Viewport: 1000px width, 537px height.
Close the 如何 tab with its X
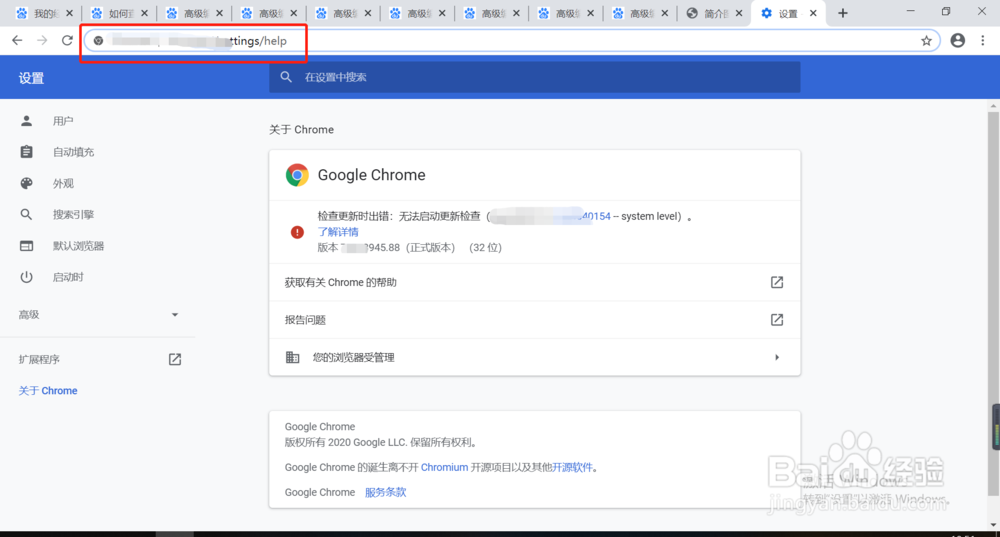[144, 13]
